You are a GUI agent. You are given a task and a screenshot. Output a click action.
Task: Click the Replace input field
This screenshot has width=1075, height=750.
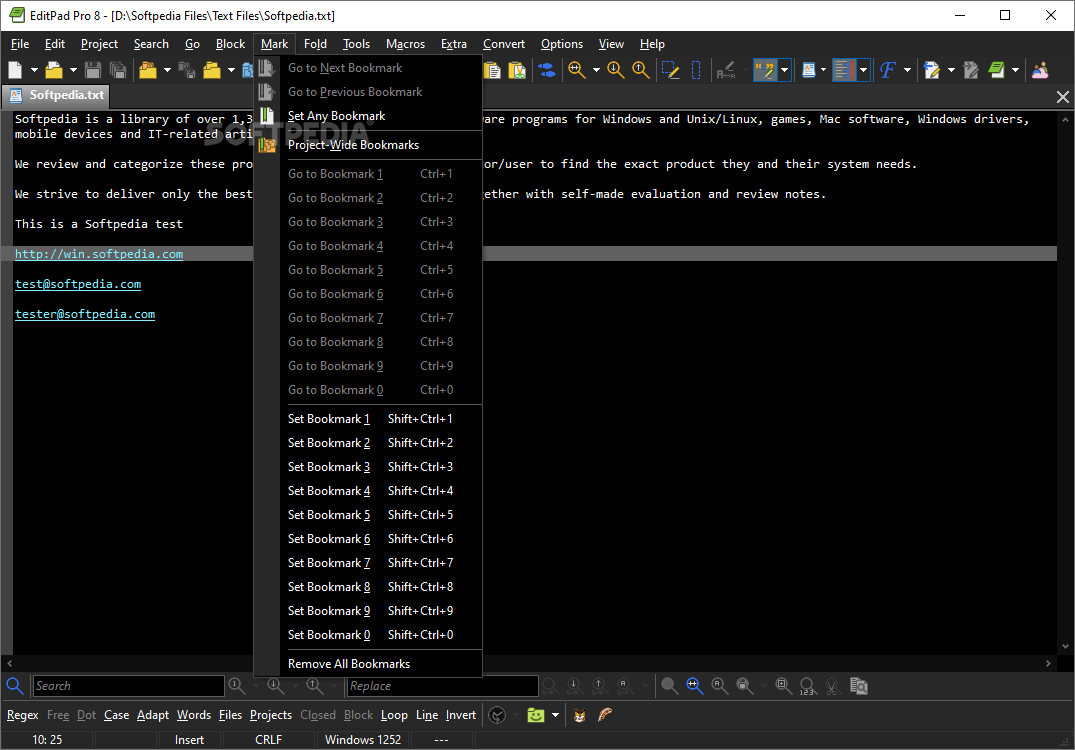point(442,686)
